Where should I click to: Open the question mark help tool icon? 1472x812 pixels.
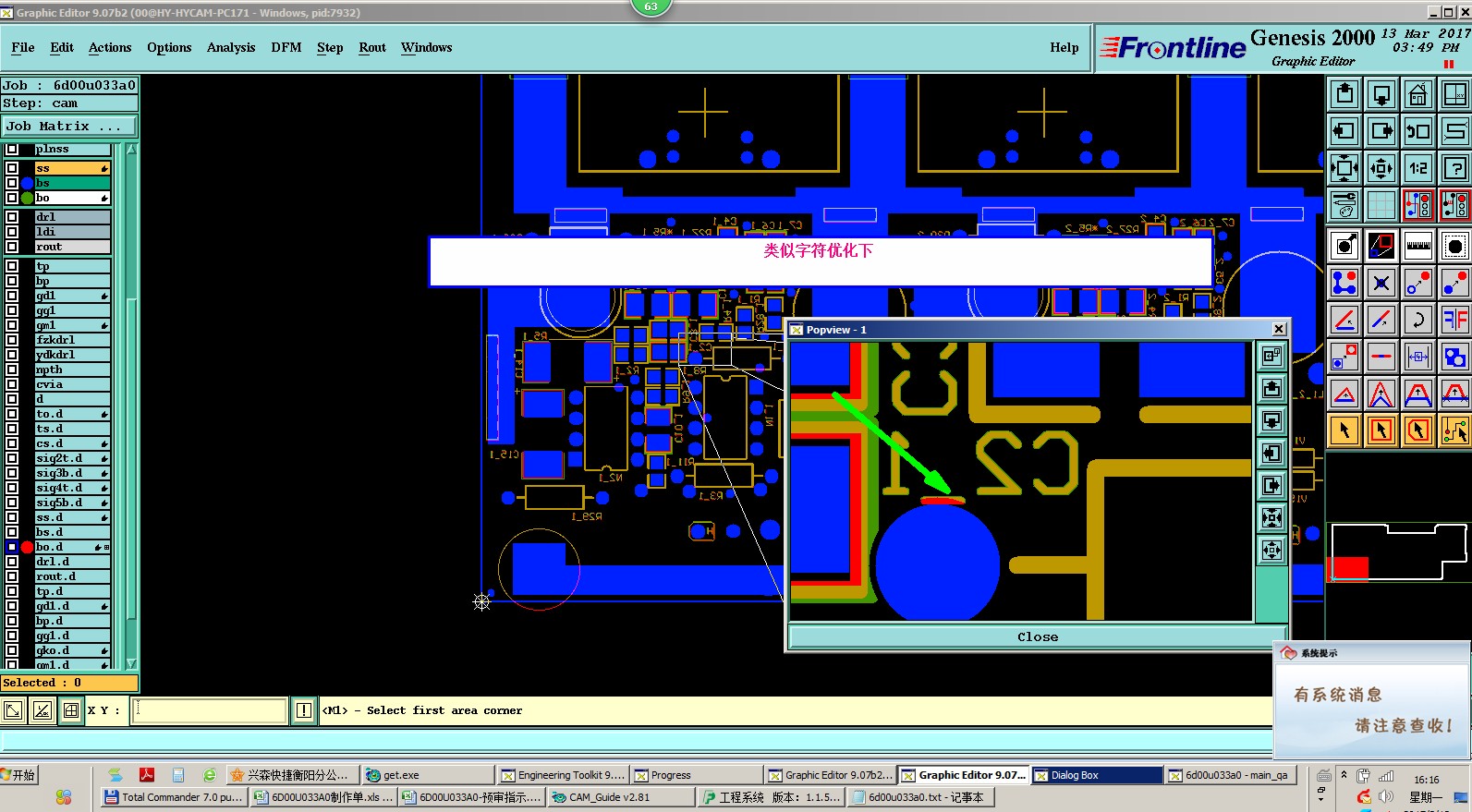(1454, 168)
